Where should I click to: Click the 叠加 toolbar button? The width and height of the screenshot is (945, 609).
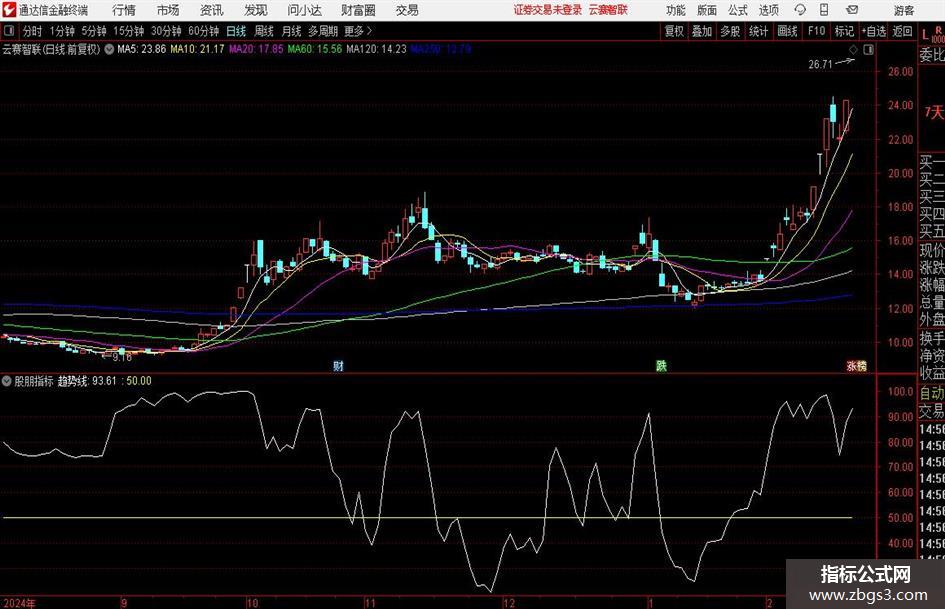pyautogui.click(x=702, y=31)
